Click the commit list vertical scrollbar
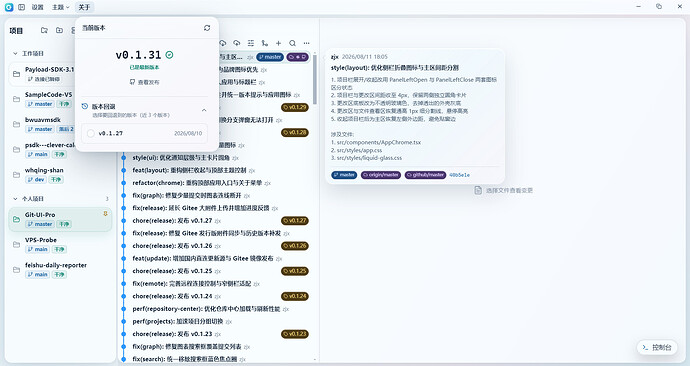Viewport: 690px width, 366px height. [x=315, y=79]
